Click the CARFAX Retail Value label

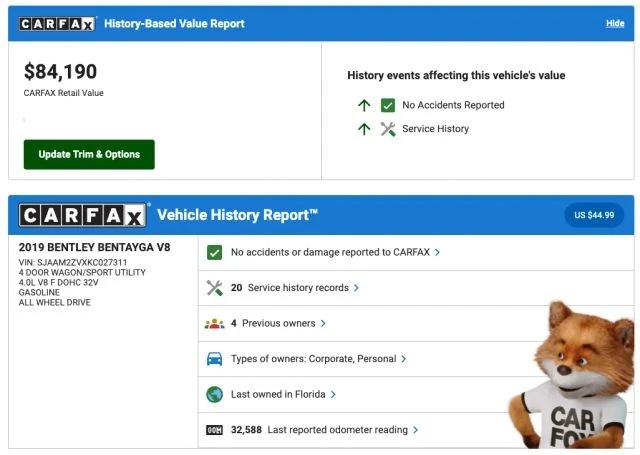(63, 93)
